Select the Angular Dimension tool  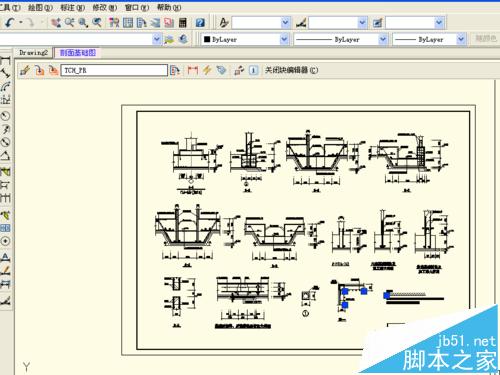pos(5,156)
